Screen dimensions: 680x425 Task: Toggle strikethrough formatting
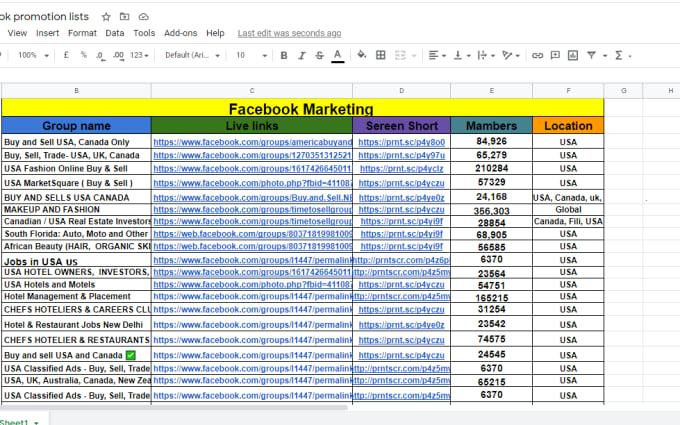pos(320,56)
